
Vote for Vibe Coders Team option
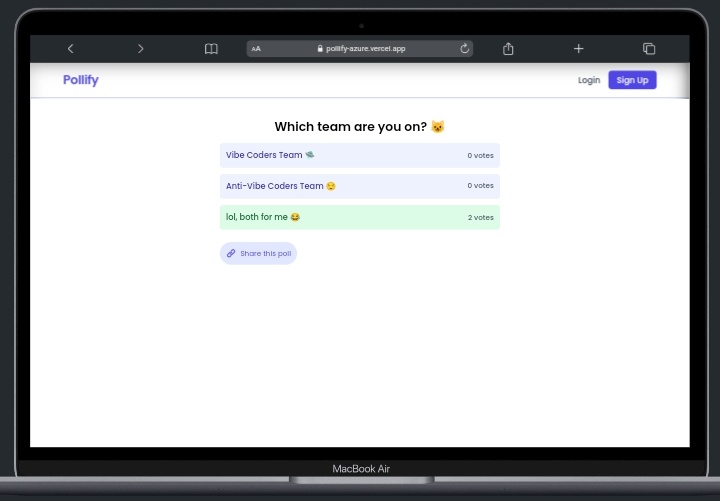[360, 155]
